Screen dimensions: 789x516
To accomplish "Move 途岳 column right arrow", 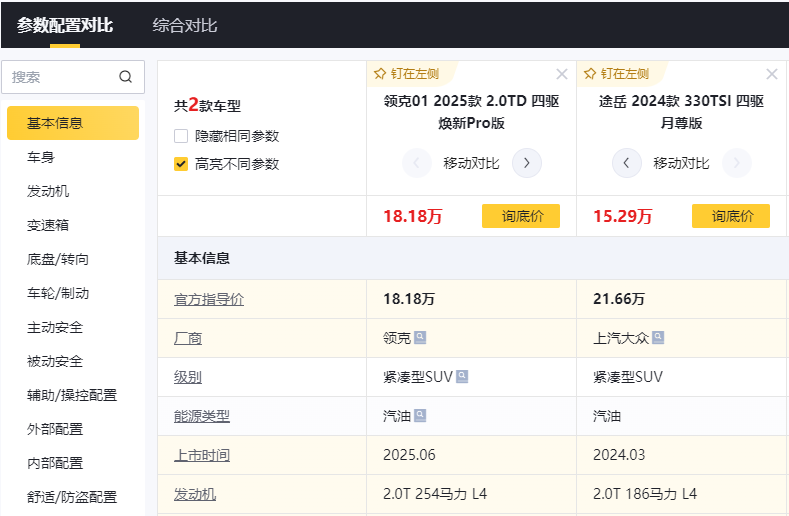I will pos(737,163).
